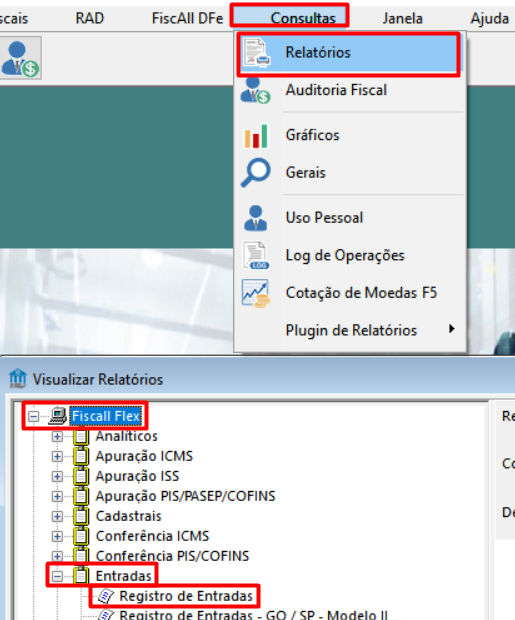Click the Apuração ICMS clipboard icon
Image resolution: width=515 pixels, height=620 pixels.
(x=81, y=456)
